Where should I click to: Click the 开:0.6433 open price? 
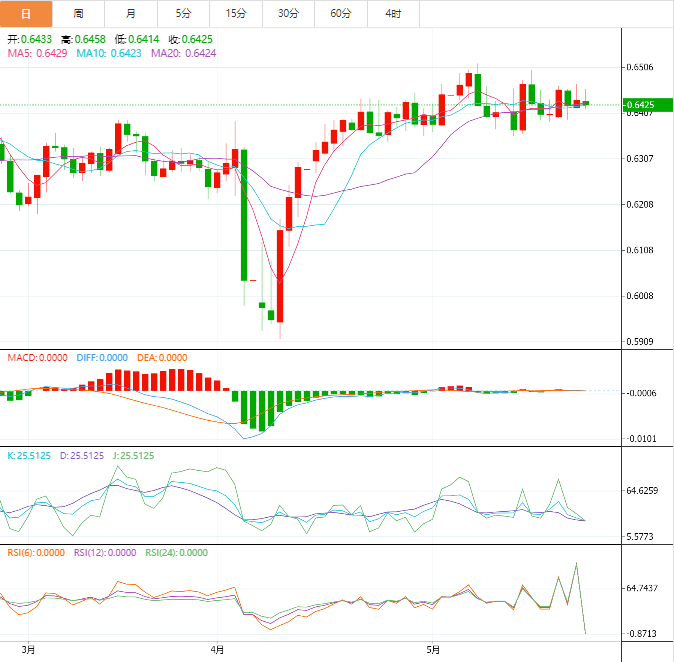tap(30, 40)
